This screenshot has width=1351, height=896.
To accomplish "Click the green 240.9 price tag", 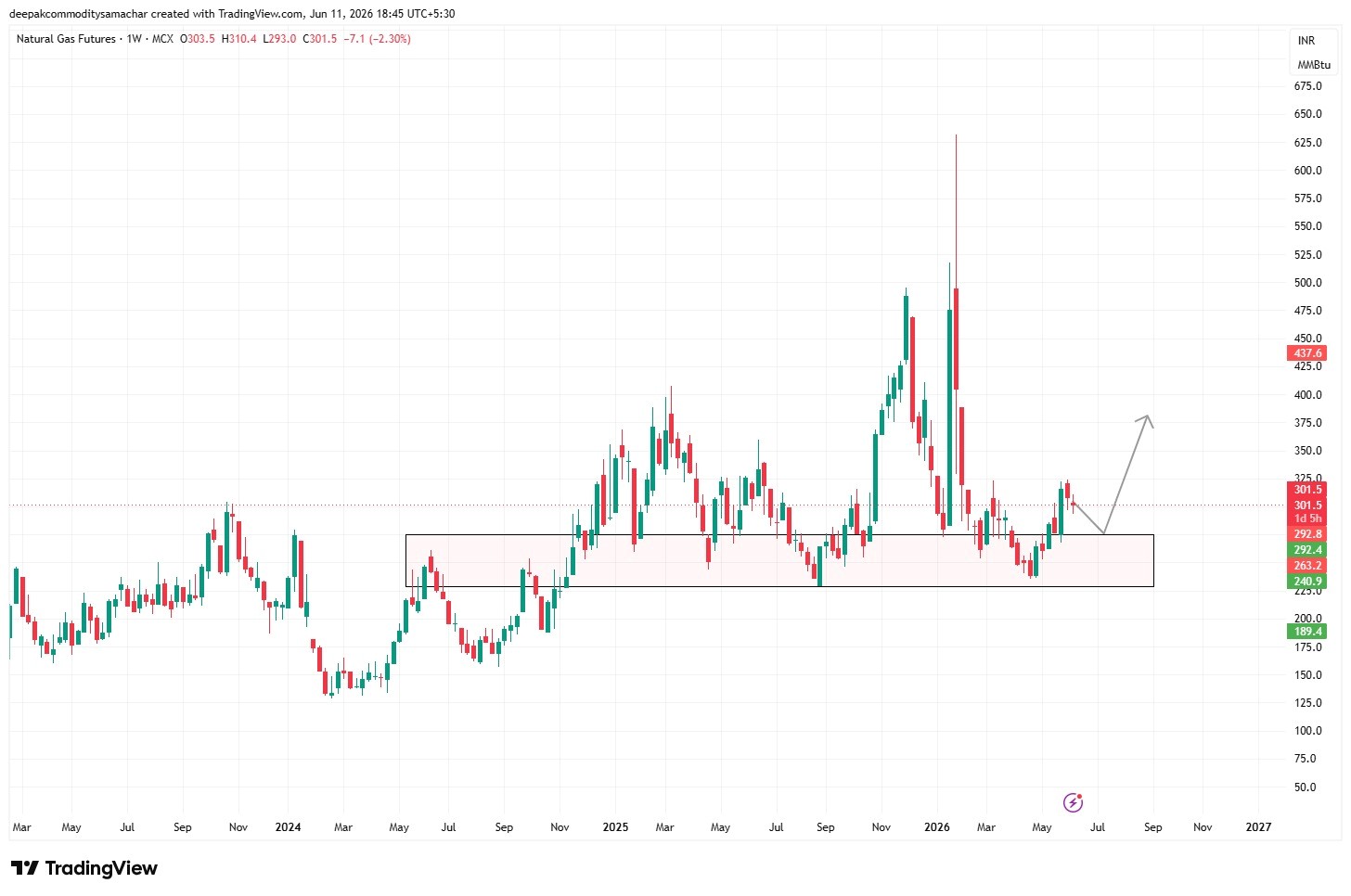I will [x=1307, y=582].
